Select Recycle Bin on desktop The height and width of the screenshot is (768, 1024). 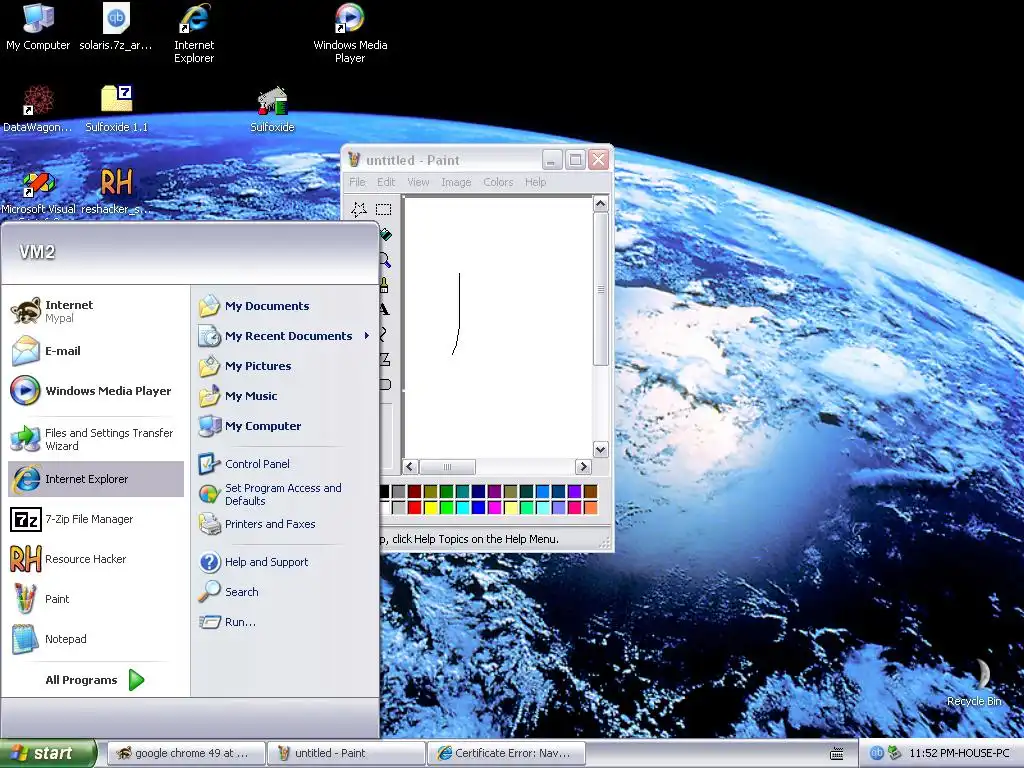click(x=975, y=682)
